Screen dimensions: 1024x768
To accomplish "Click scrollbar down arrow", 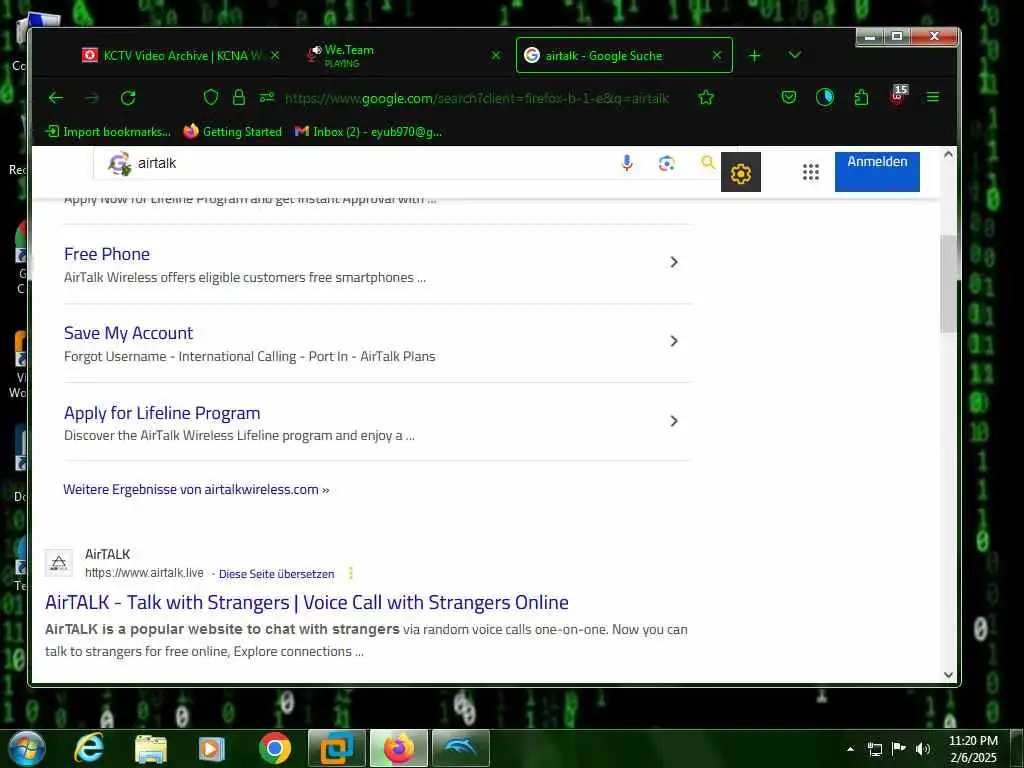I will point(948,675).
